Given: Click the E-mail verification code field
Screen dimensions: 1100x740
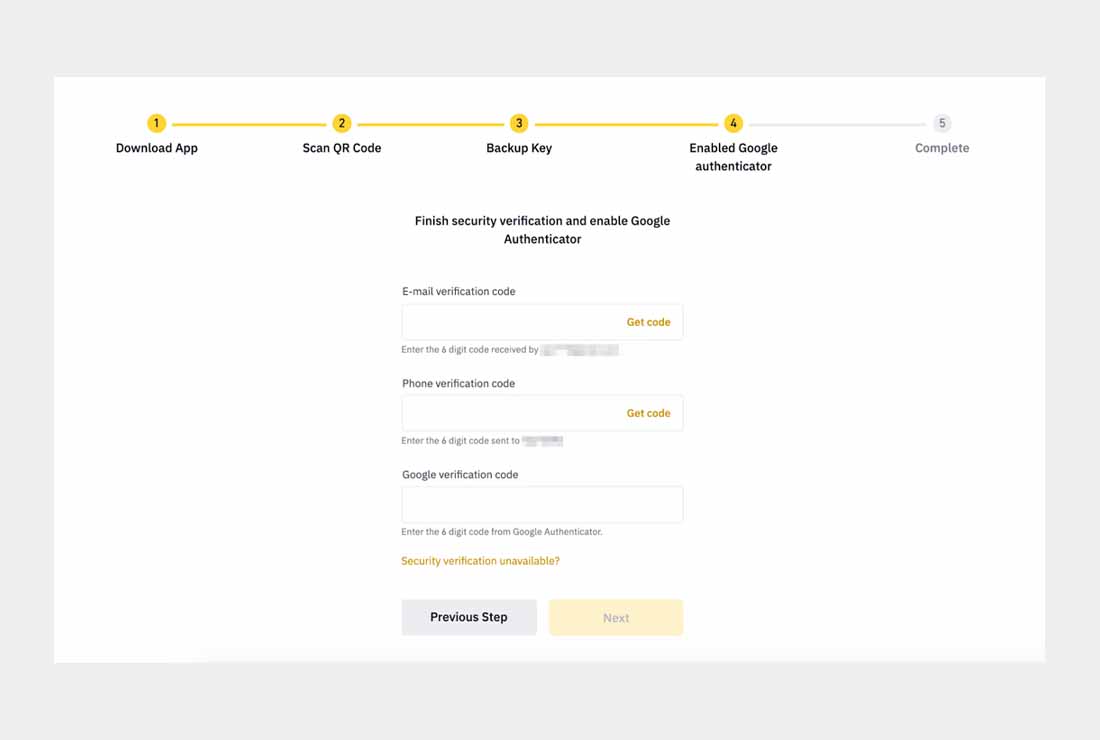Looking at the screenshot, I should point(542,322).
